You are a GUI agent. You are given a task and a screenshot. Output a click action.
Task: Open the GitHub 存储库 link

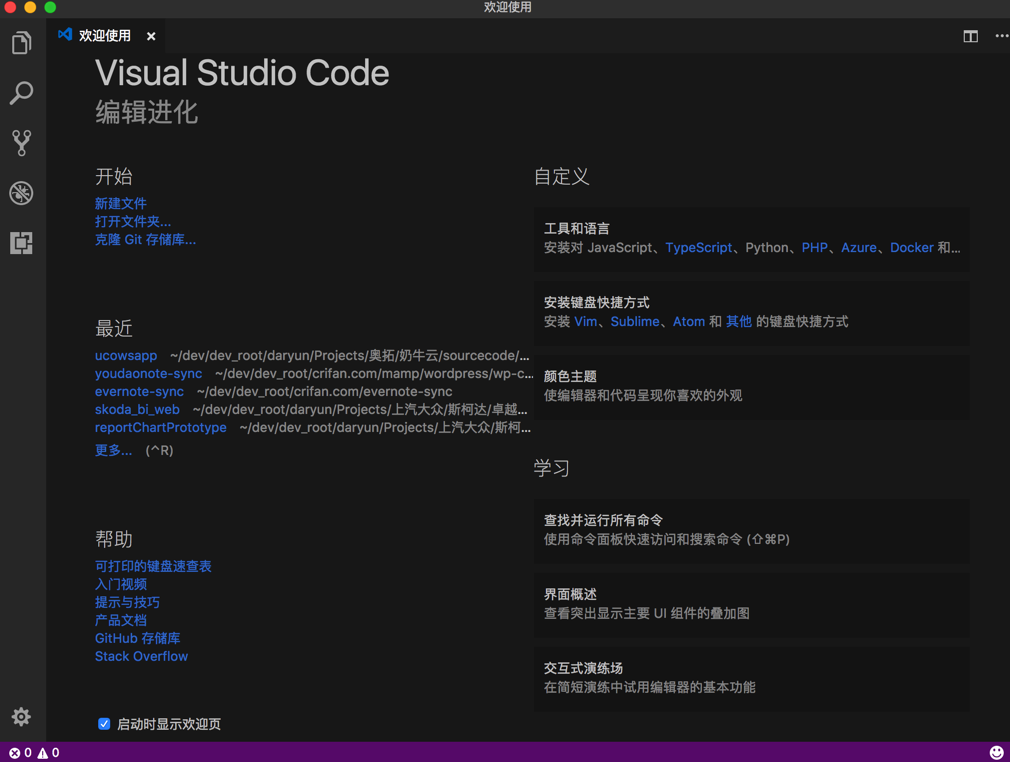(137, 638)
